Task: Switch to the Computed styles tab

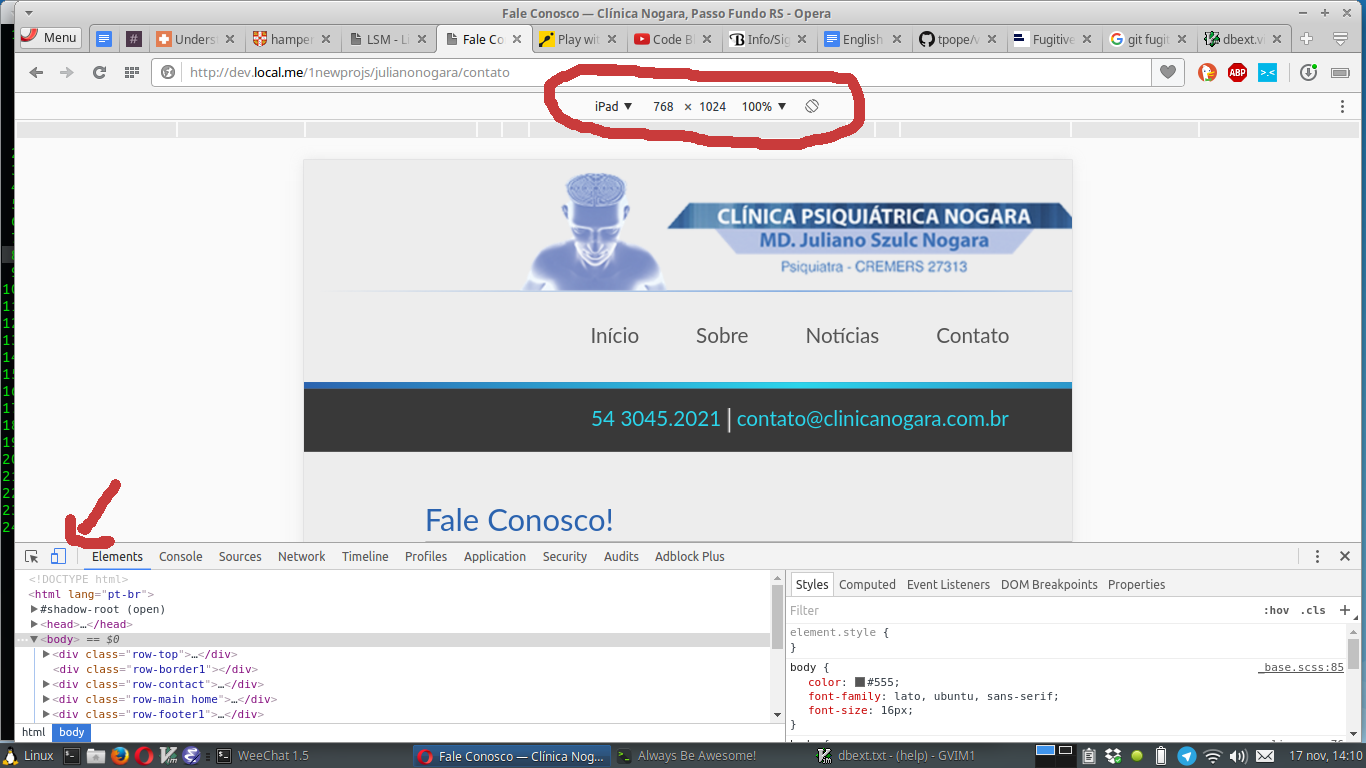Action: (x=867, y=584)
